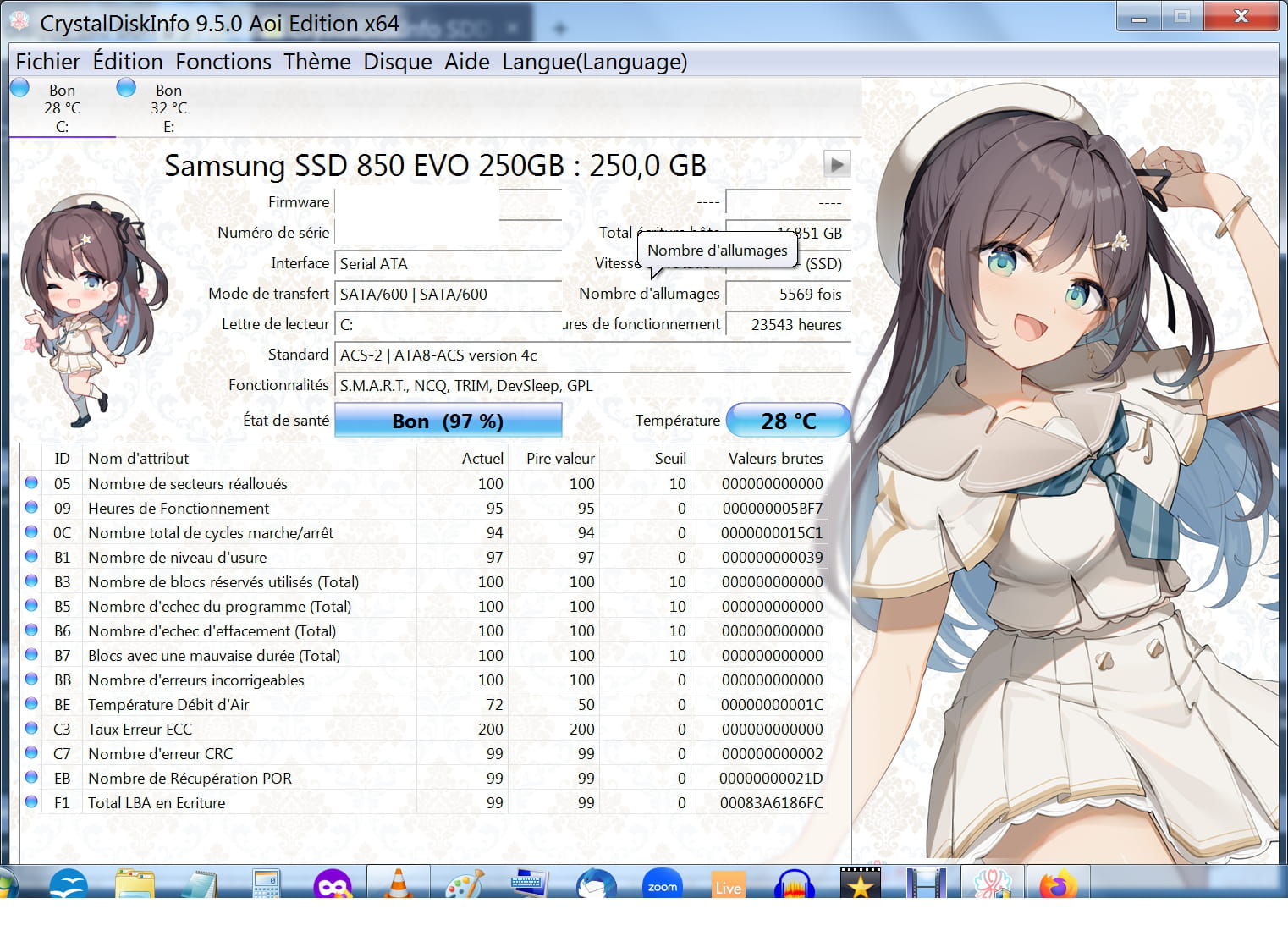
Task: Click the status dot for attribute 09
Action: [x=31, y=508]
